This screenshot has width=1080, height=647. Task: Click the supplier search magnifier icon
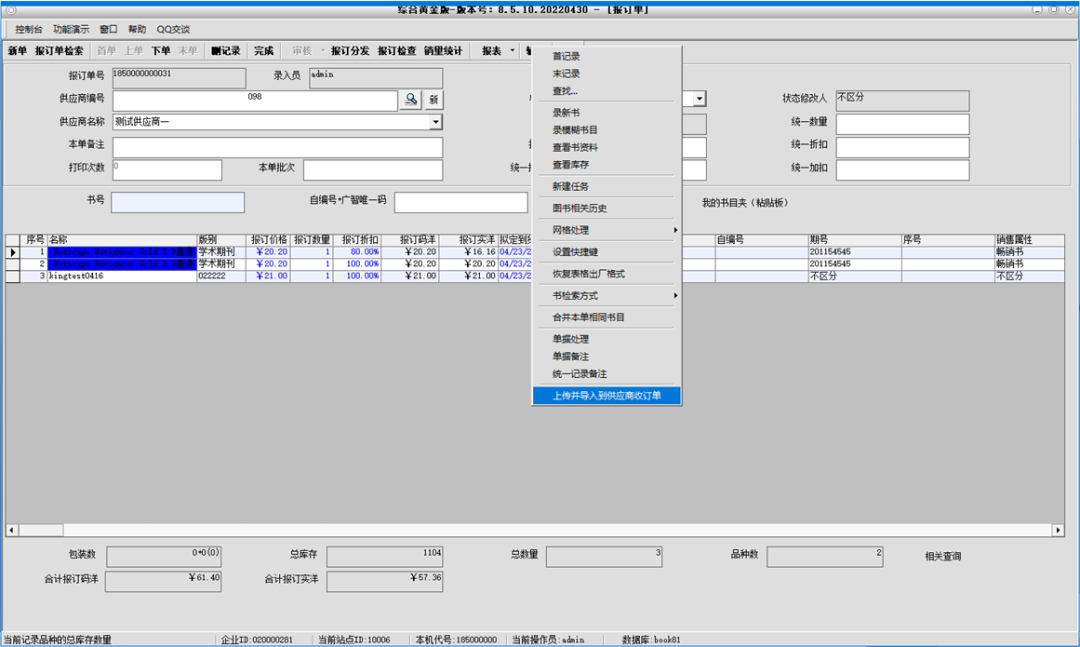pos(411,99)
